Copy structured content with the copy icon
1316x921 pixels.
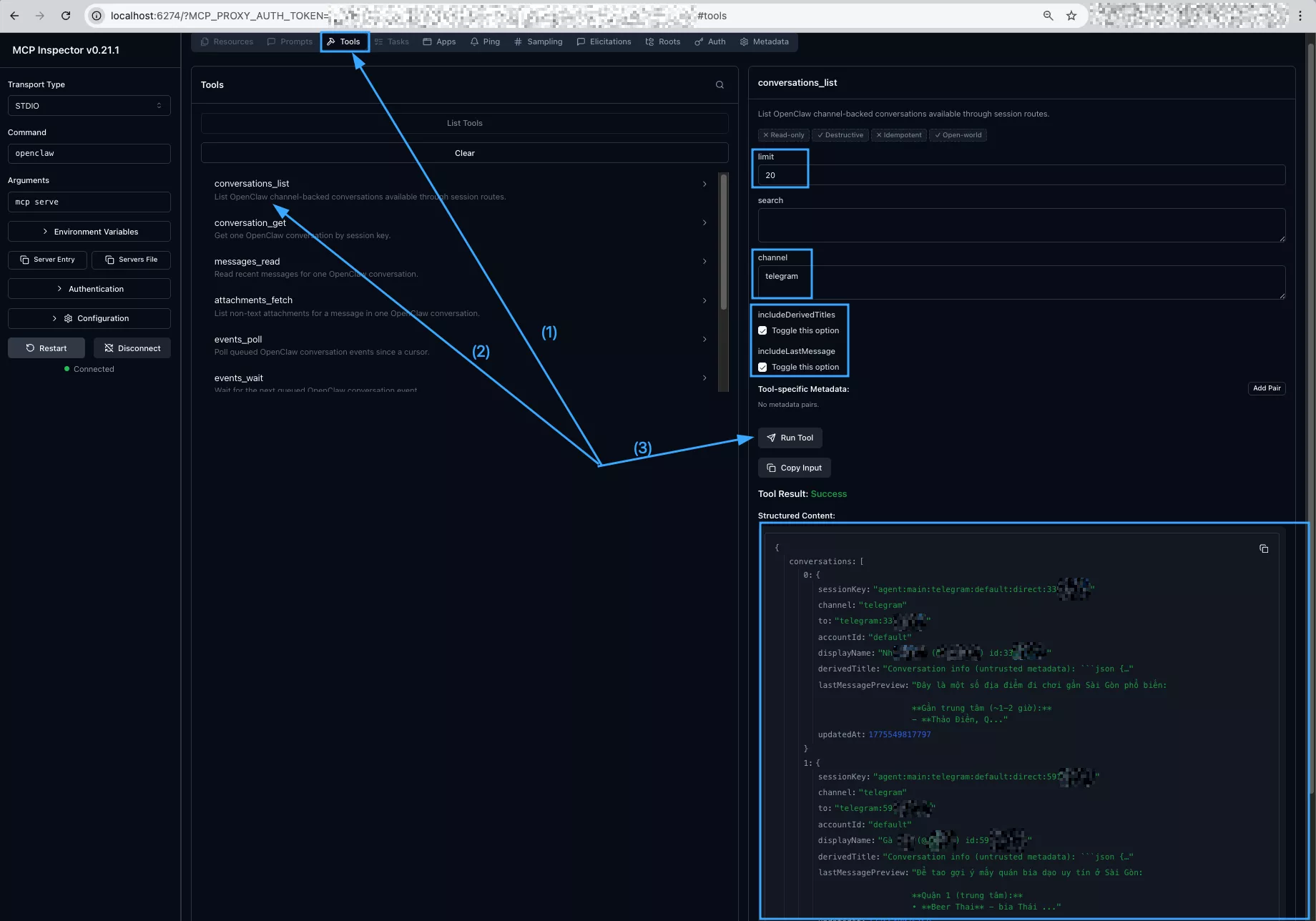[x=1264, y=548]
